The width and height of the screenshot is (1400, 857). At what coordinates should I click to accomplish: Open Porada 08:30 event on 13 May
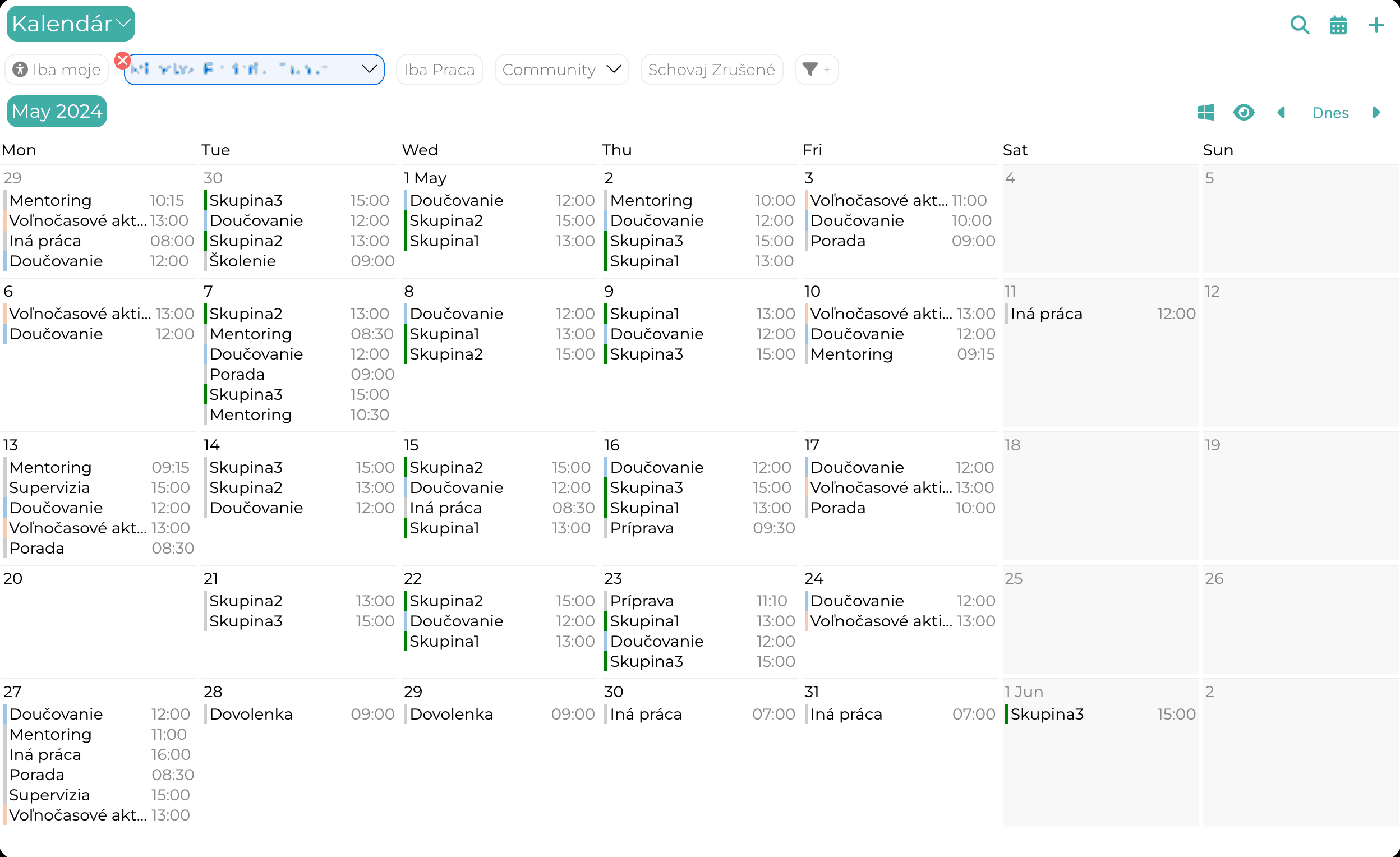pos(99,548)
